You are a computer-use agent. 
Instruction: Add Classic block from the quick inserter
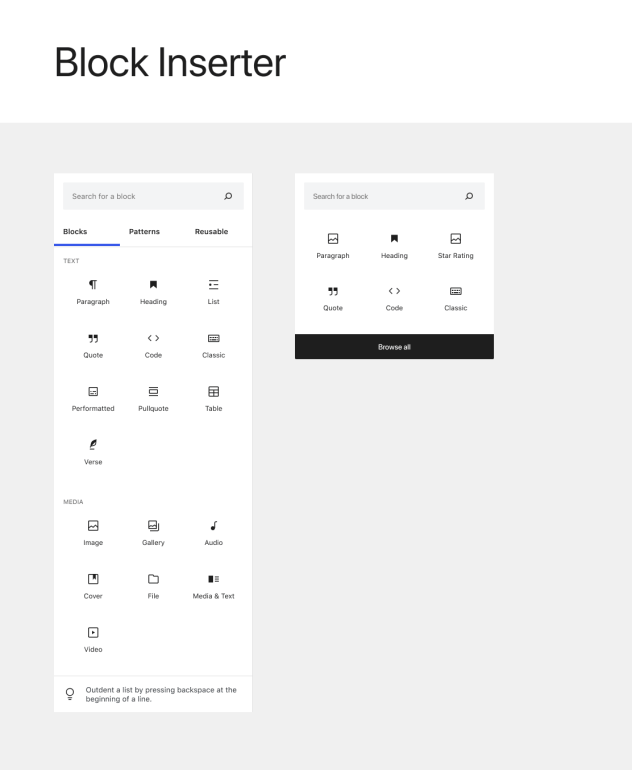[x=455, y=299]
